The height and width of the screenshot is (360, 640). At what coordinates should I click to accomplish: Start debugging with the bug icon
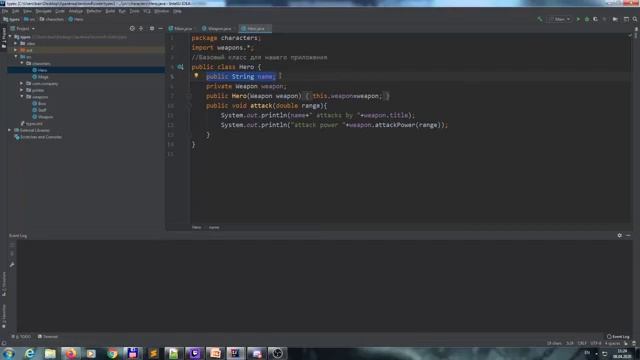coord(587,19)
